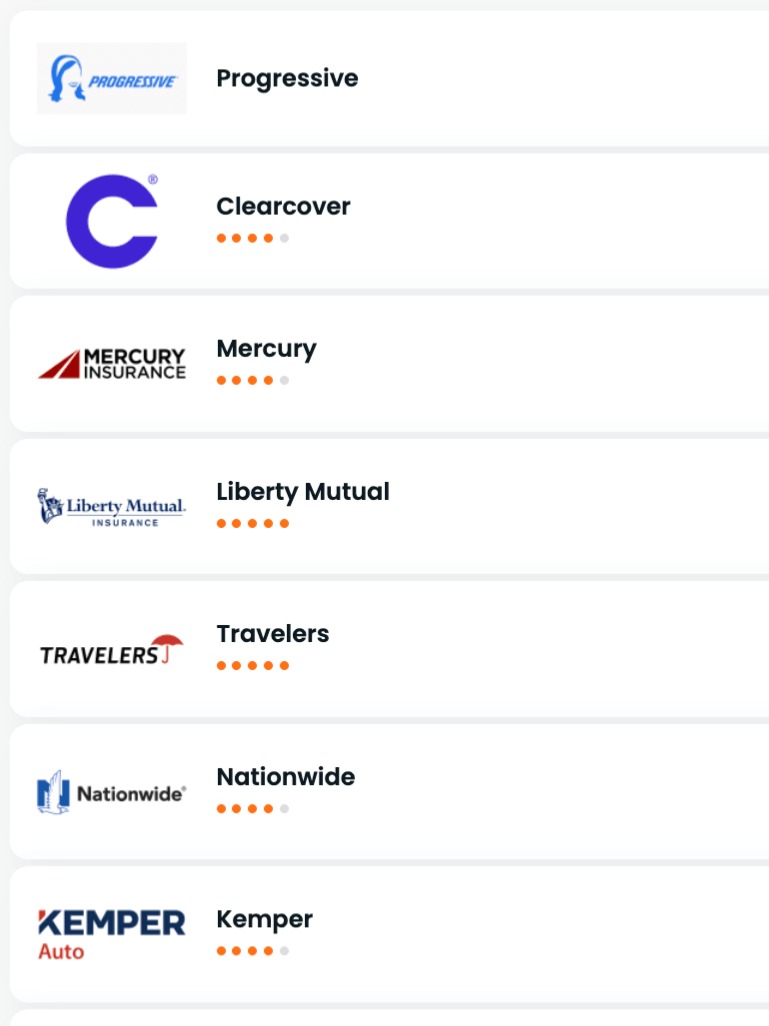Click the purple Clearcover C logo
Image resolution: width=769 pixels, height=1026 pixels.
tap(112, 221)
